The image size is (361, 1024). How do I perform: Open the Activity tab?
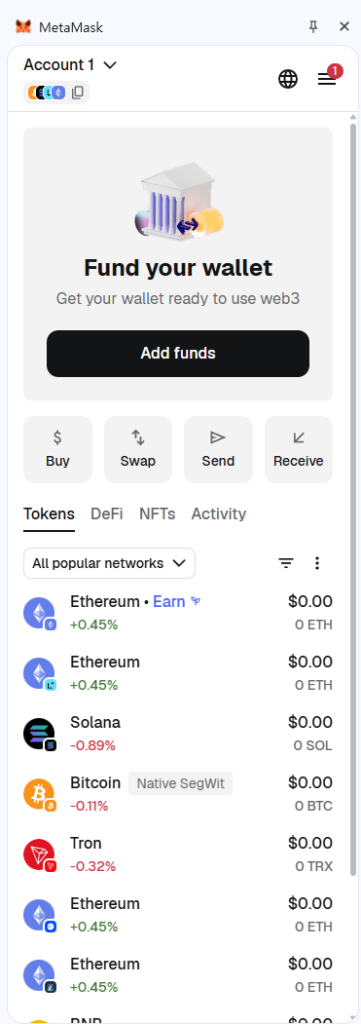point(219,514)
